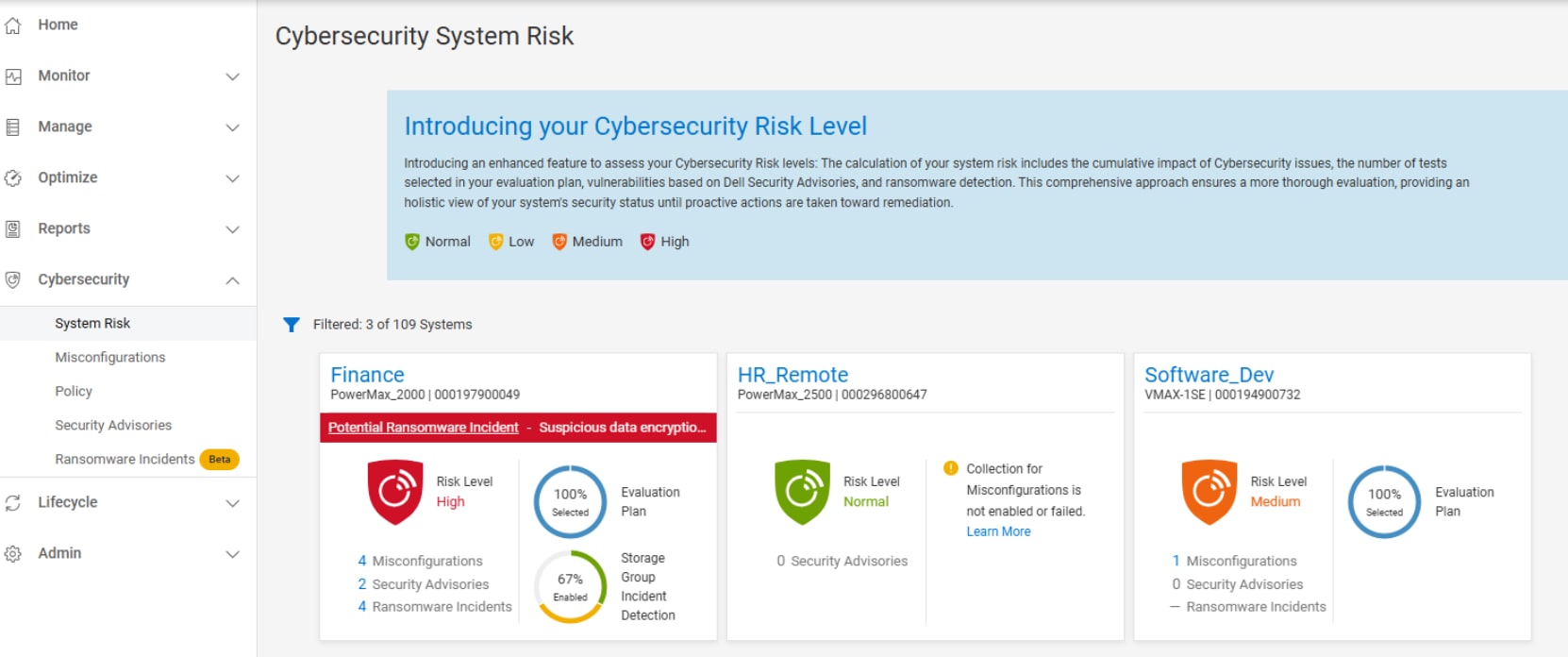Click Finance Evaluation Plan label

650,502
